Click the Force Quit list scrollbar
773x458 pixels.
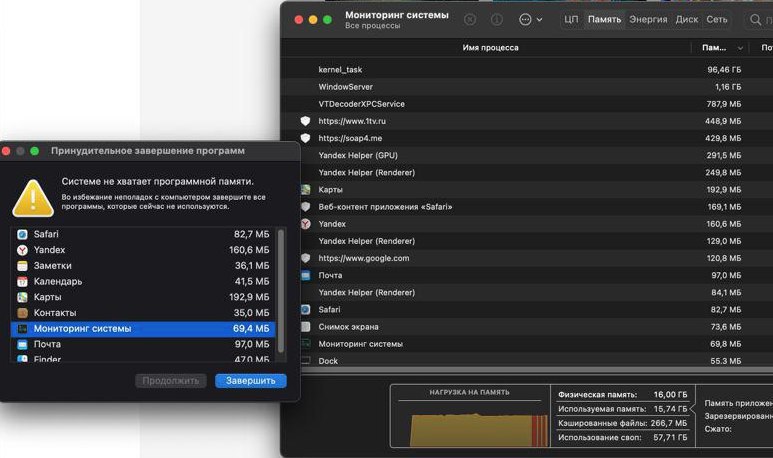281,291
